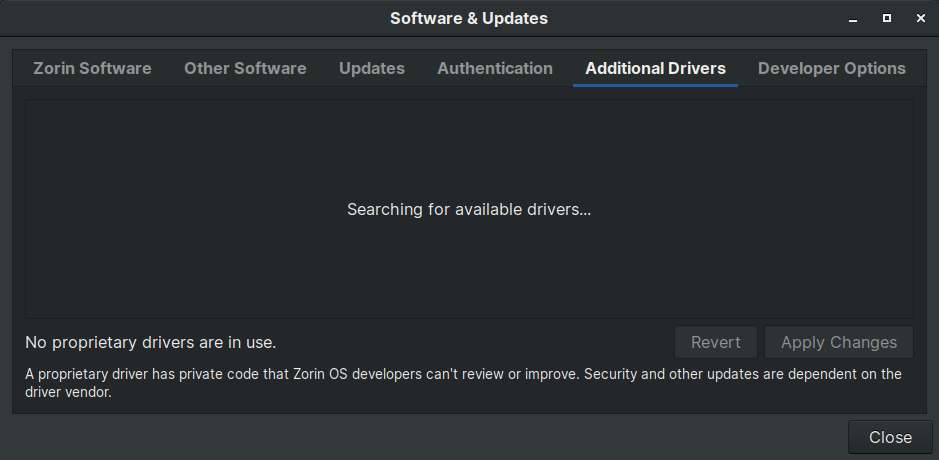Viewport: 939px width, 460px height.
Task: Close the window using the title bar X
Action: [921, 19]
